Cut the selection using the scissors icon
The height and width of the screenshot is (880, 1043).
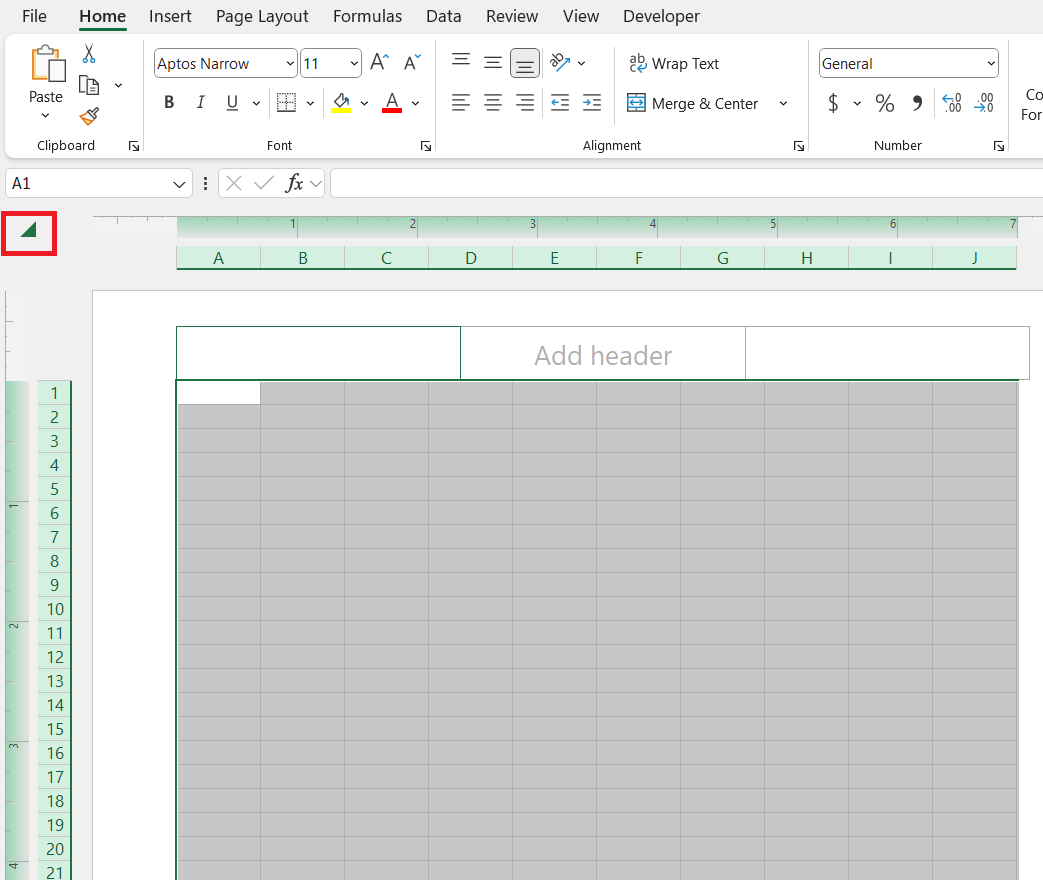[88, 52]
